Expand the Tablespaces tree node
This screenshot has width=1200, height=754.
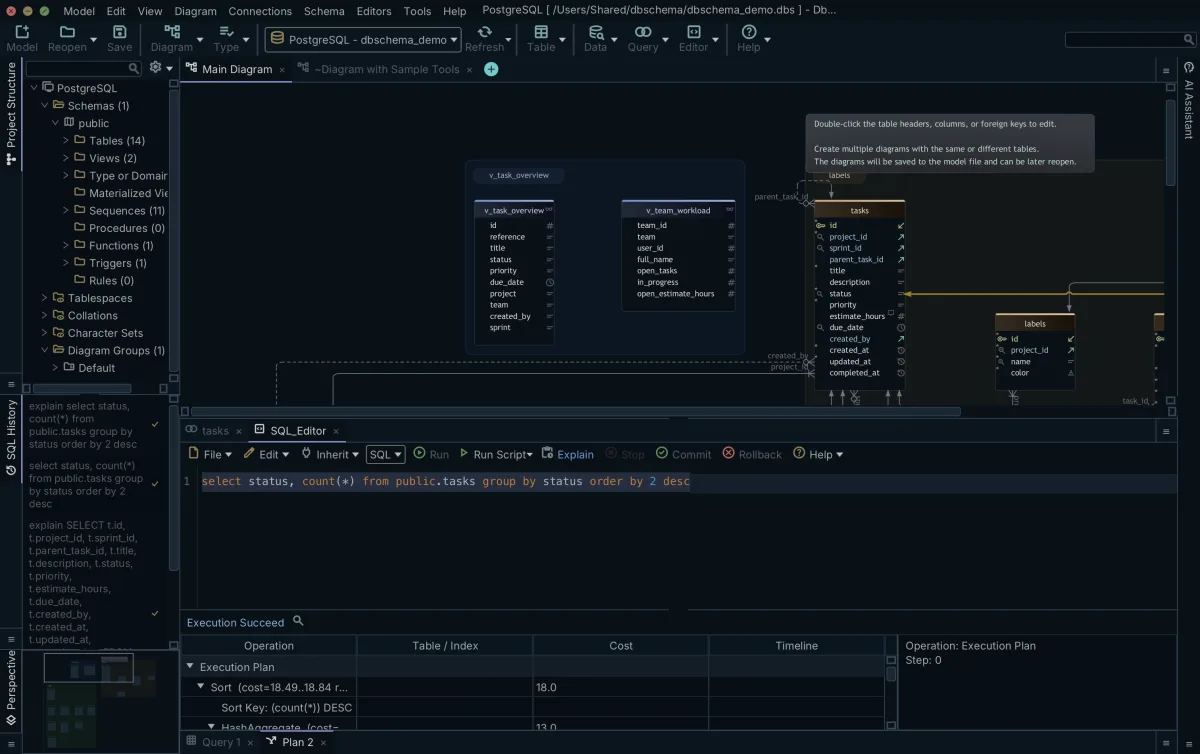[x=45, y=298]
